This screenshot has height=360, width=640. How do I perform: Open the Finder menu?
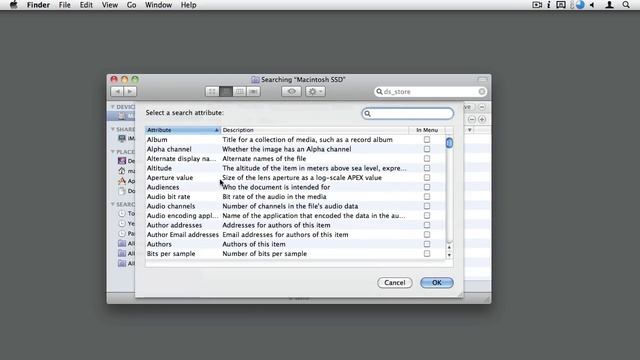tap(38, 5)
